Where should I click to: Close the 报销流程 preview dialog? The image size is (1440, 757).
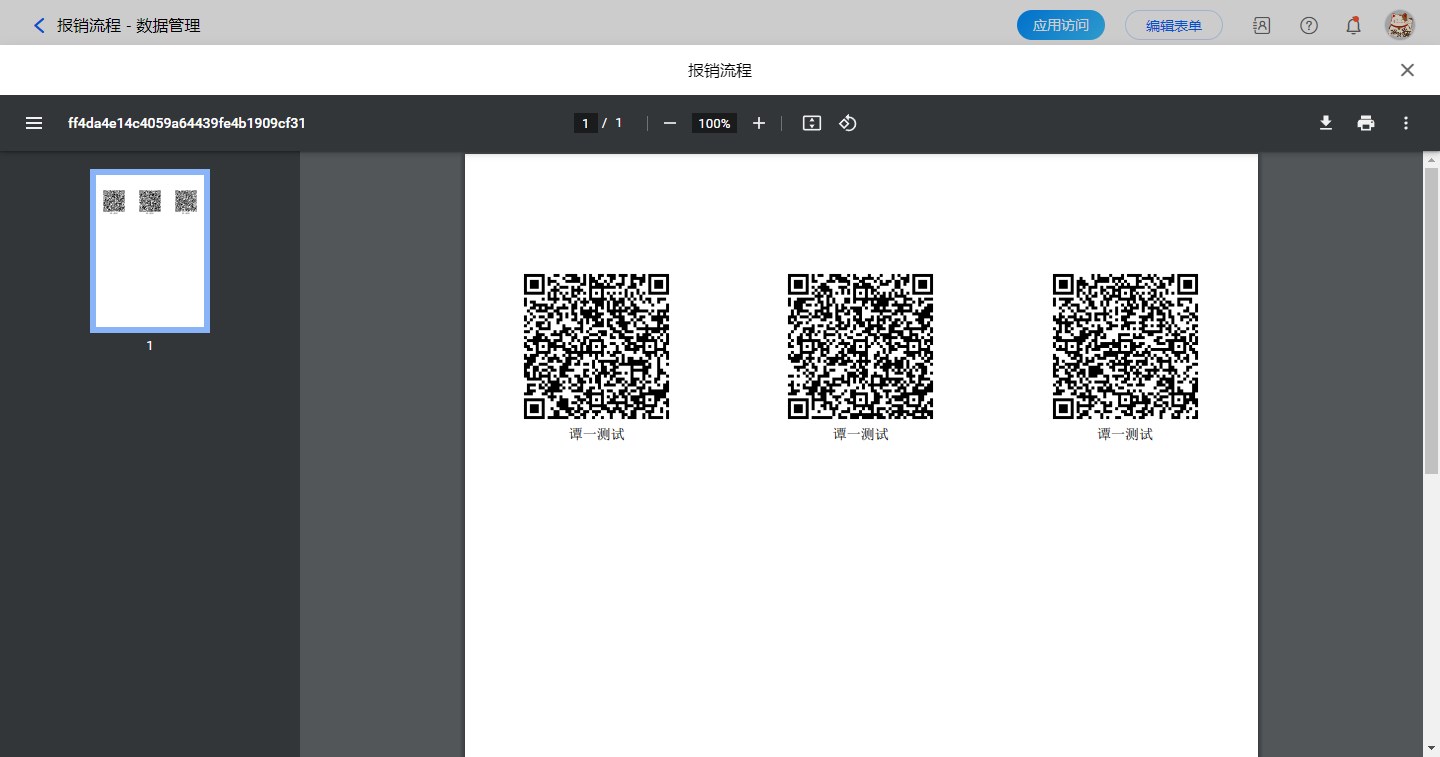click(x=1407, y=70)
